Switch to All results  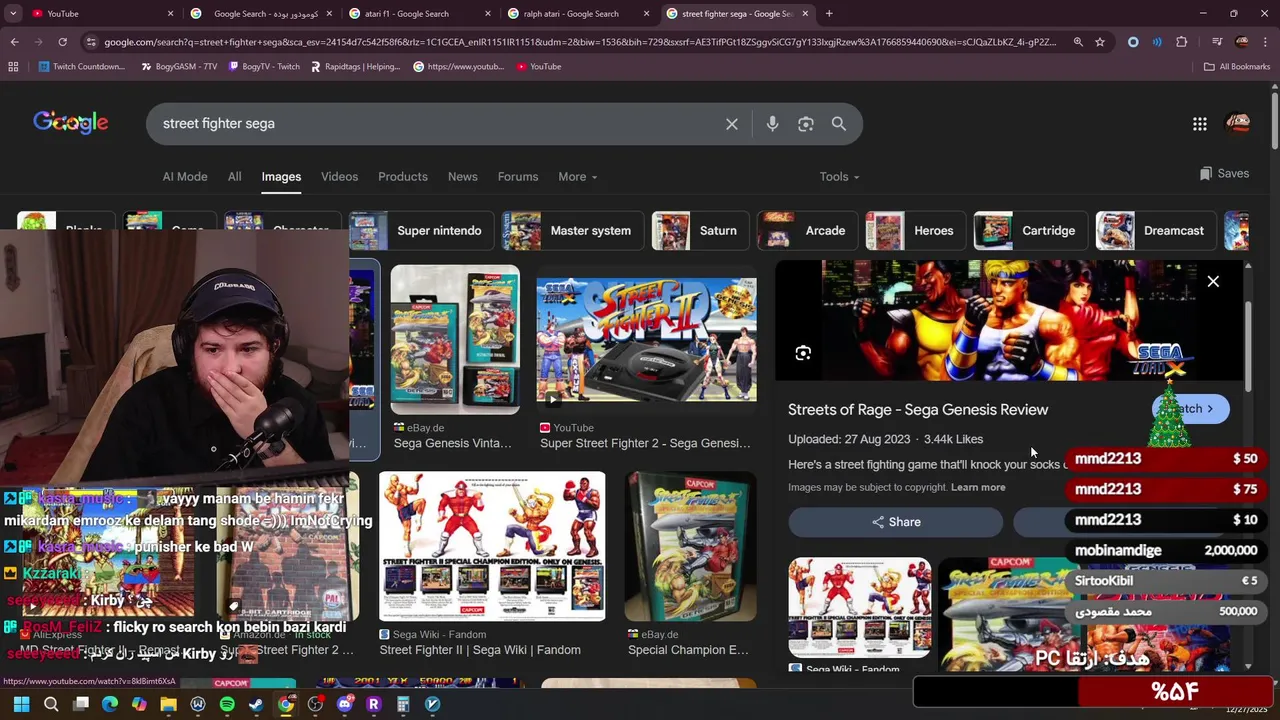coord(234,177)
